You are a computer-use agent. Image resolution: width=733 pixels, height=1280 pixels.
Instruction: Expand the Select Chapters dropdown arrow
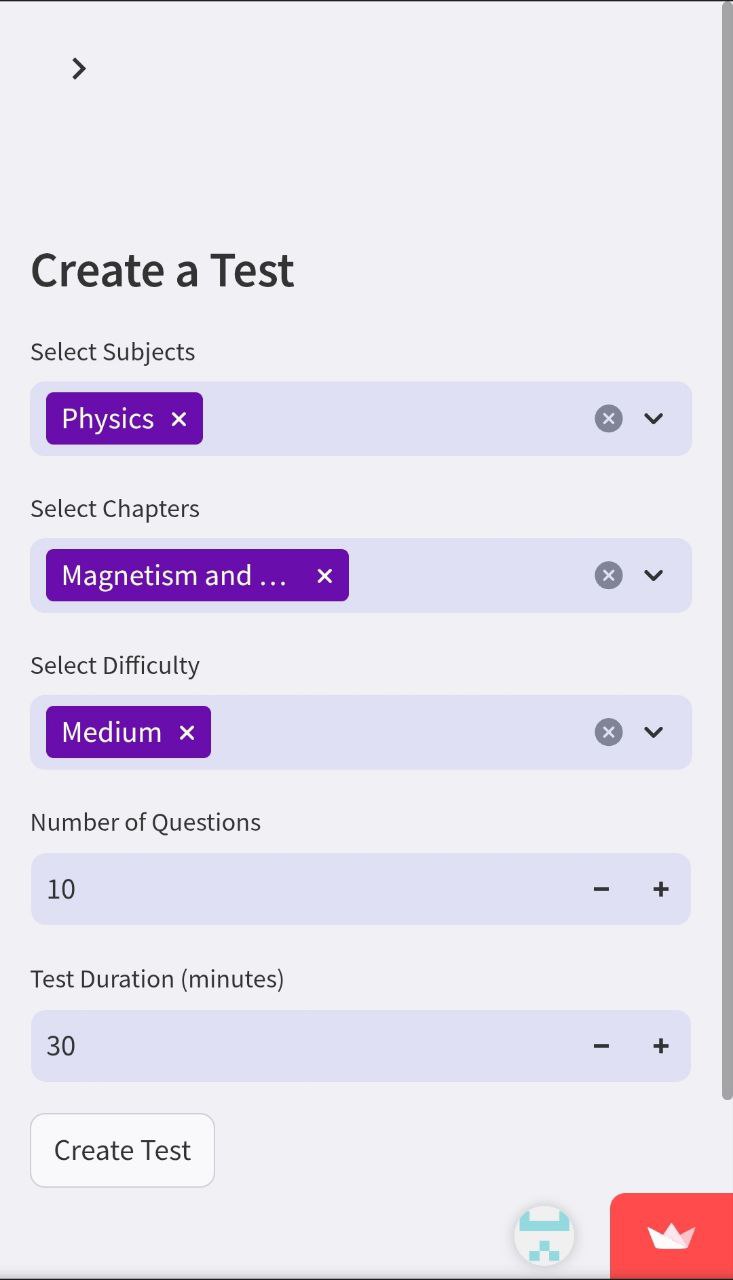point(654,575)
